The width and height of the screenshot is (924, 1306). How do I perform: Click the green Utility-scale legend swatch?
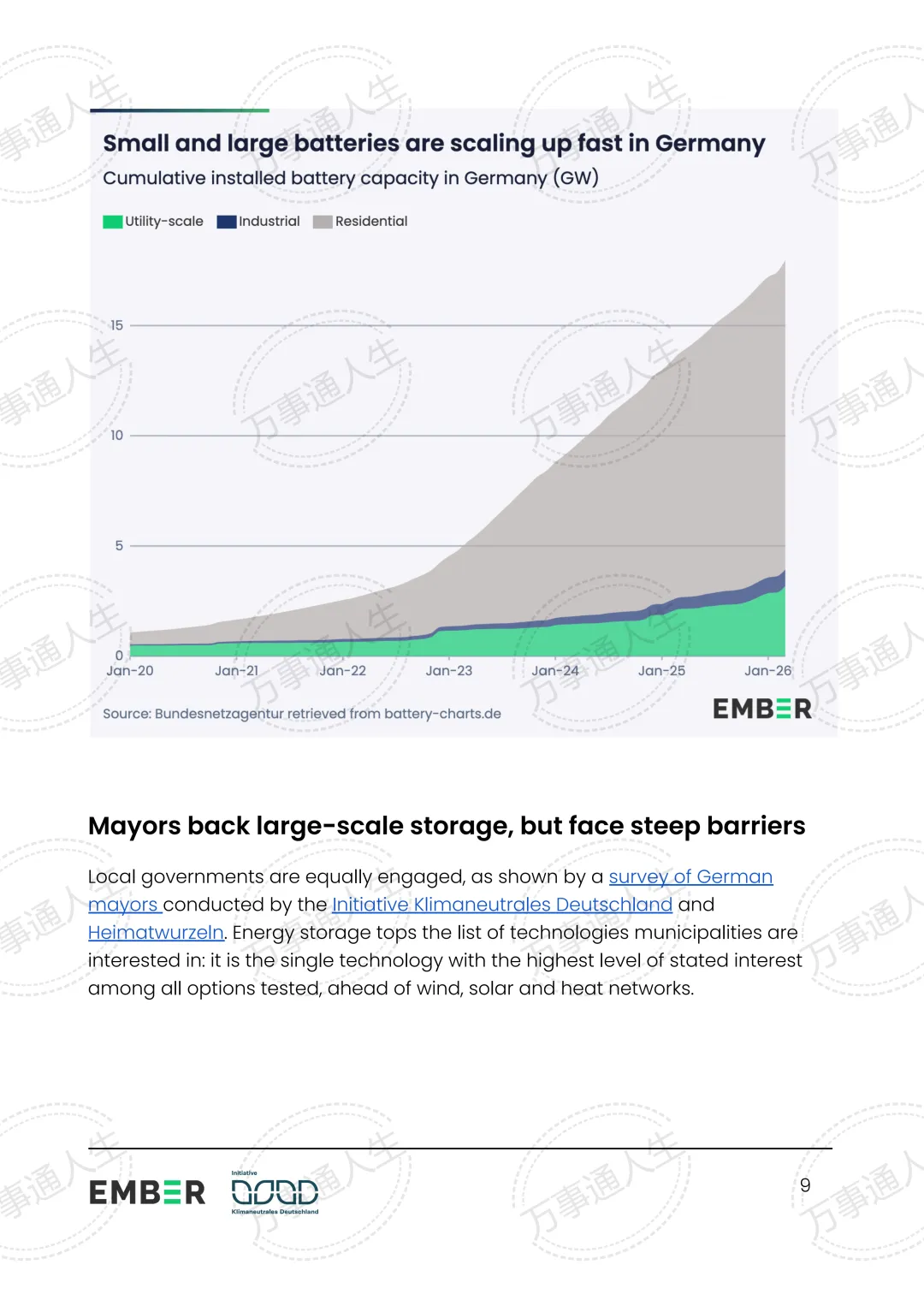coord(113,222)
